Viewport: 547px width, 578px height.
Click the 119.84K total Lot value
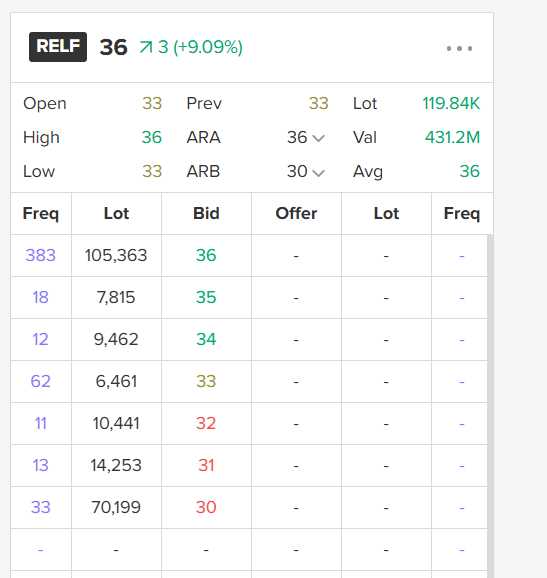tap(451, 103)
